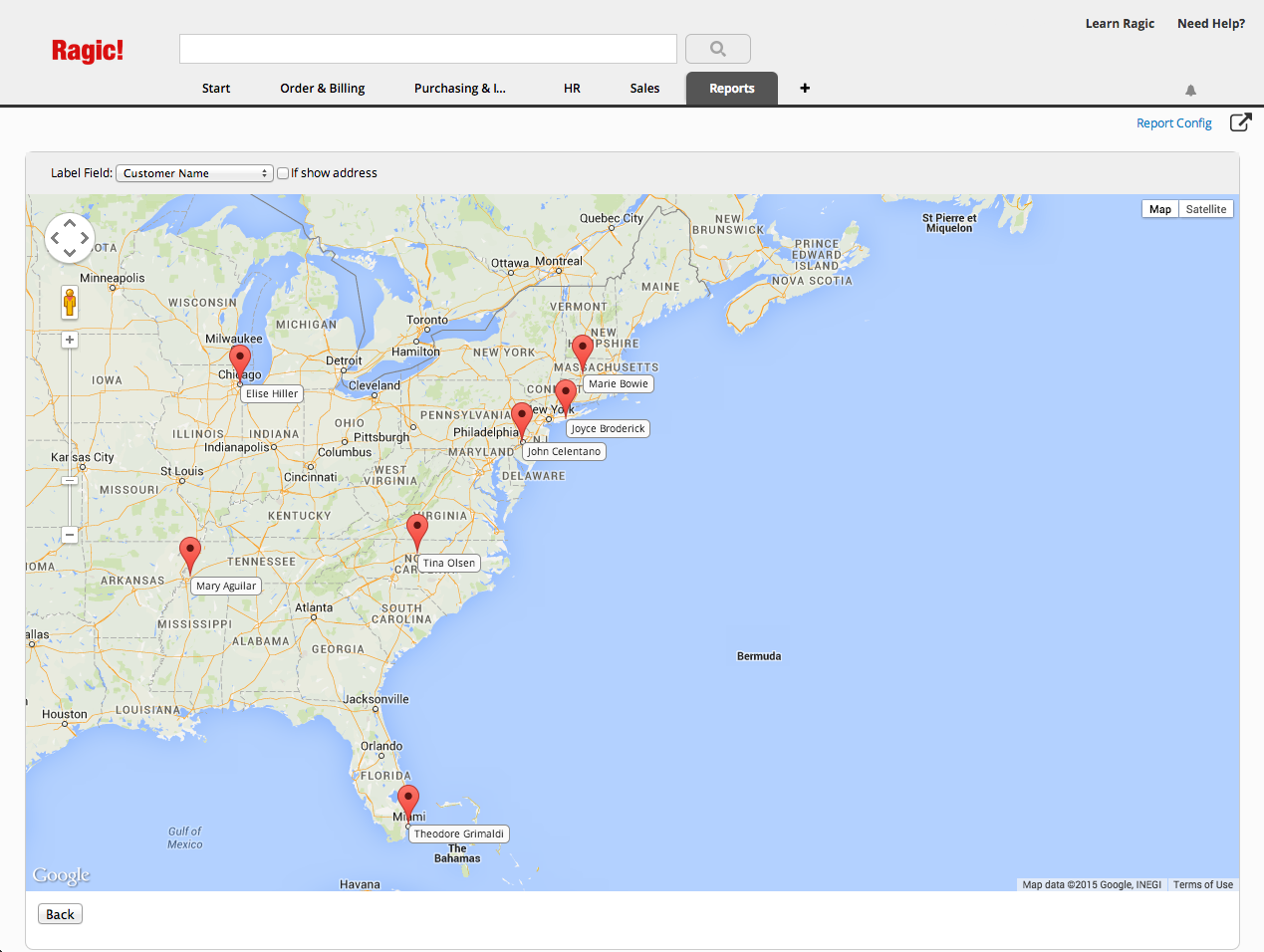Open the Report Config link

[1173, 123]
